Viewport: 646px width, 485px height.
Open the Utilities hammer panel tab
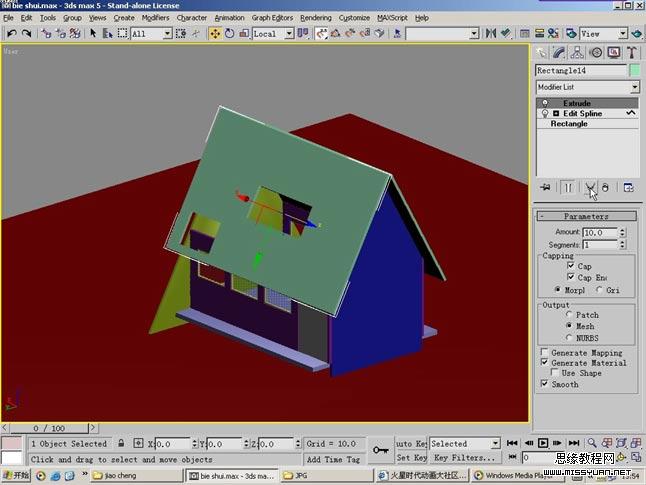[x=632, y=52]
